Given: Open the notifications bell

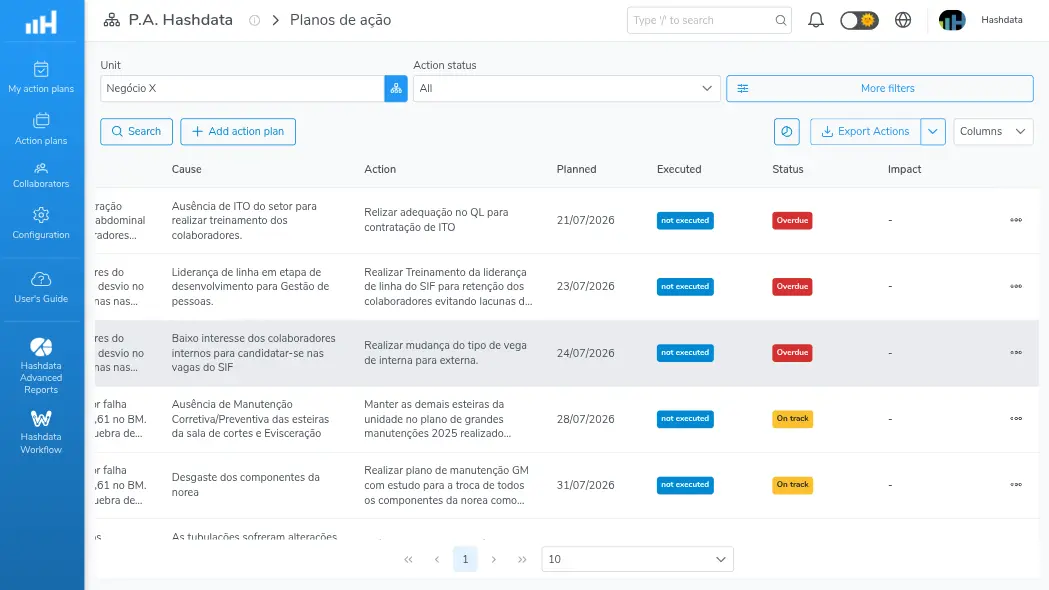Looking at the screenshot, I should pyautogui.click(x=816, y=20).
